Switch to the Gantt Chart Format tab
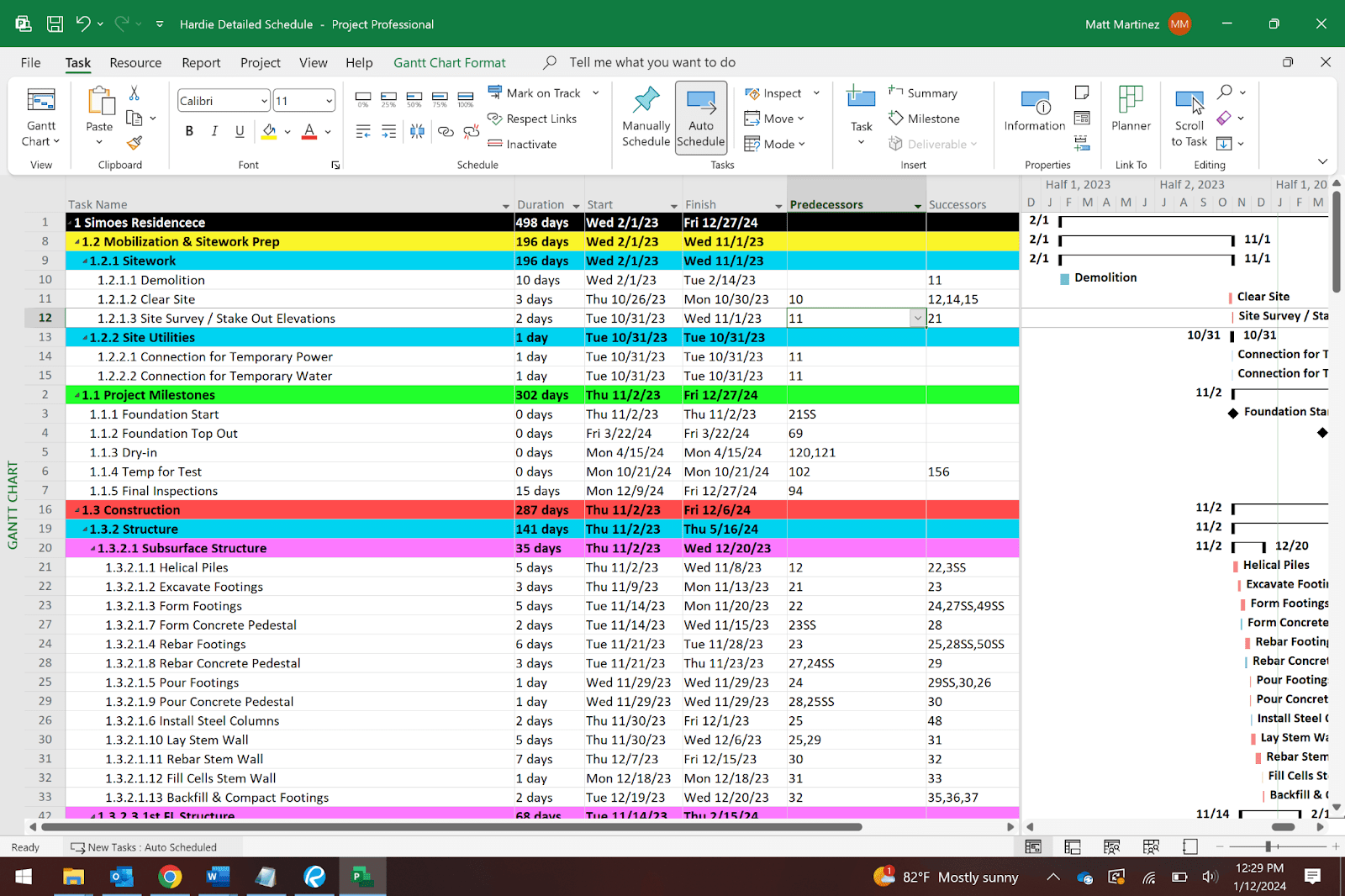Screen dimensions: 1345x896 pyautogui.click(x=449, y=62)
